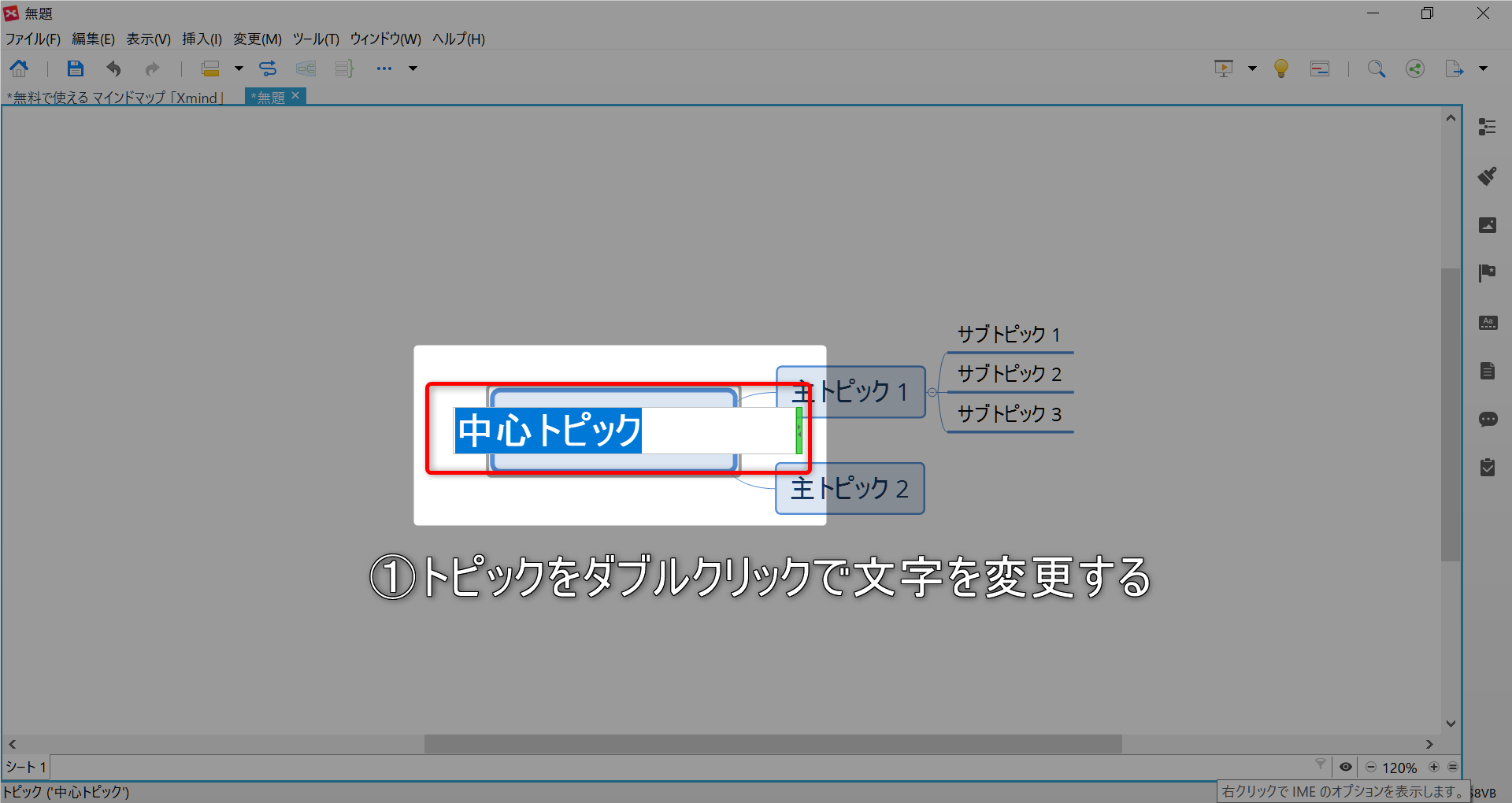Click the vertical scrollbar down arrow
This screenshot has height=803, width=1512.
(1451, 723)
